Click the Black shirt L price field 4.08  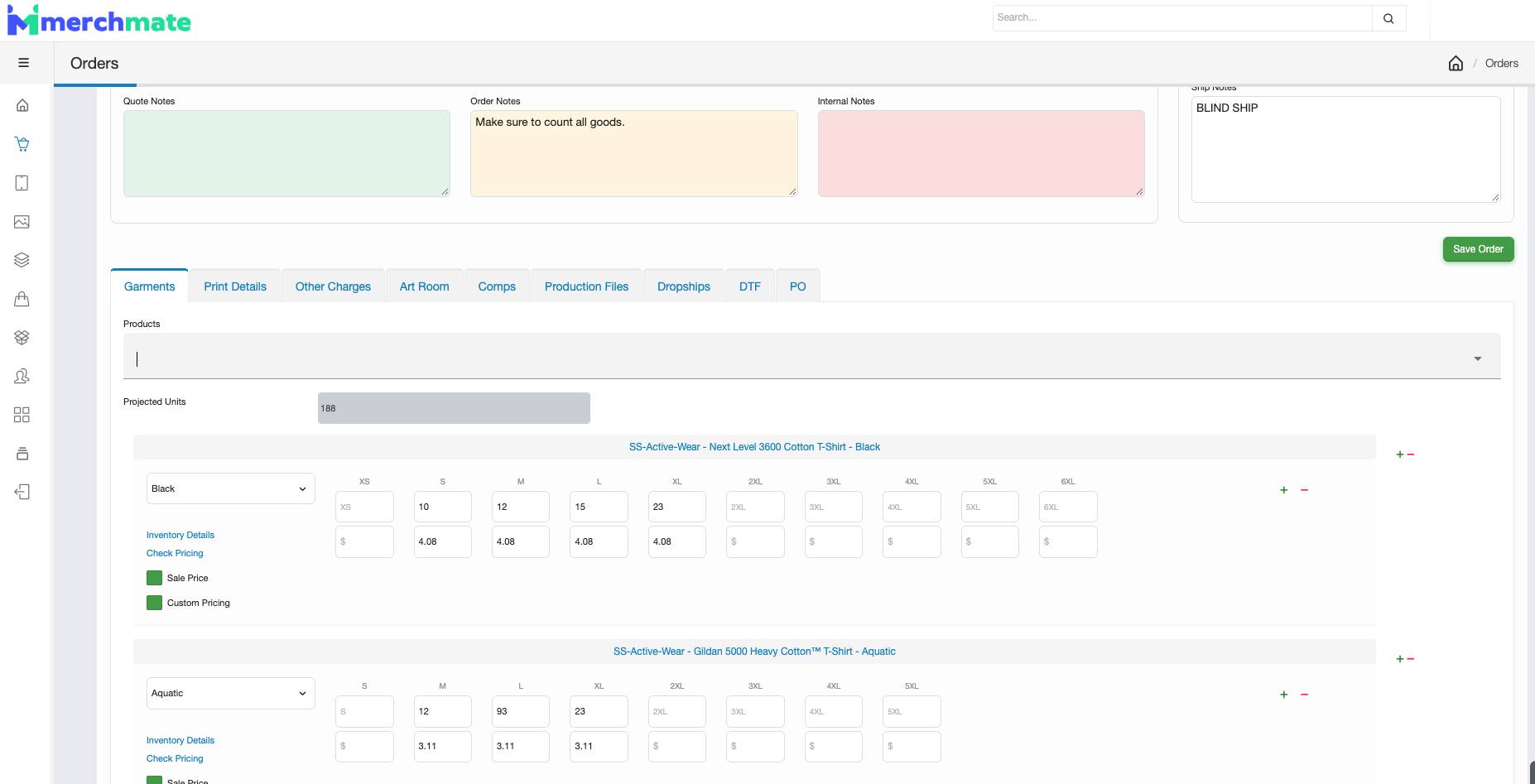click(599, 541)
